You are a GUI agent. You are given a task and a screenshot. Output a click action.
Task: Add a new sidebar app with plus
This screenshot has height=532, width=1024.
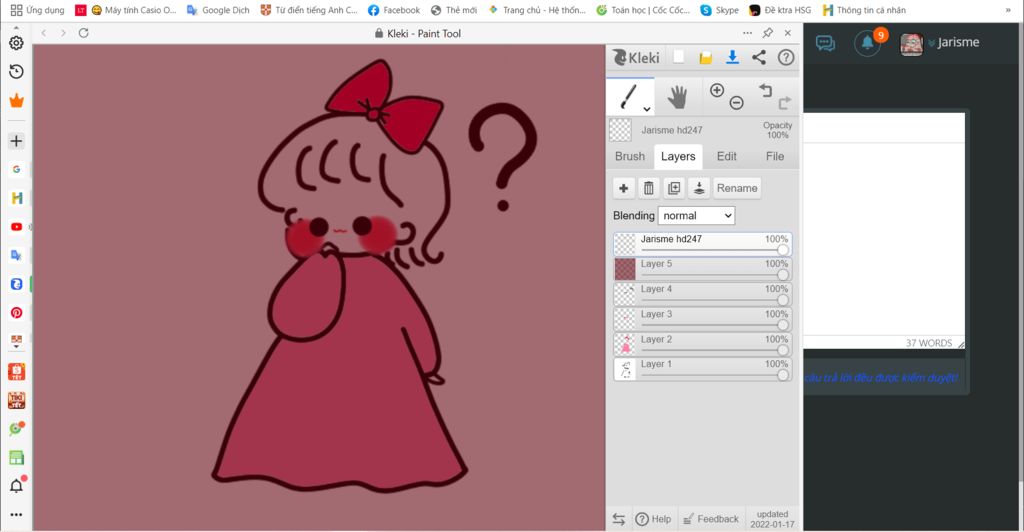(16, 141)
